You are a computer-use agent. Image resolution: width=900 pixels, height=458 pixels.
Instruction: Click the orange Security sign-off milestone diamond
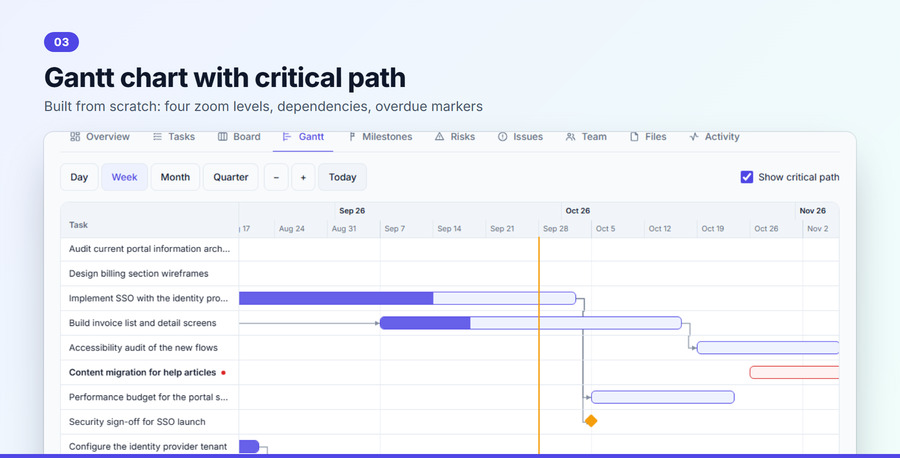coord(591,421)
